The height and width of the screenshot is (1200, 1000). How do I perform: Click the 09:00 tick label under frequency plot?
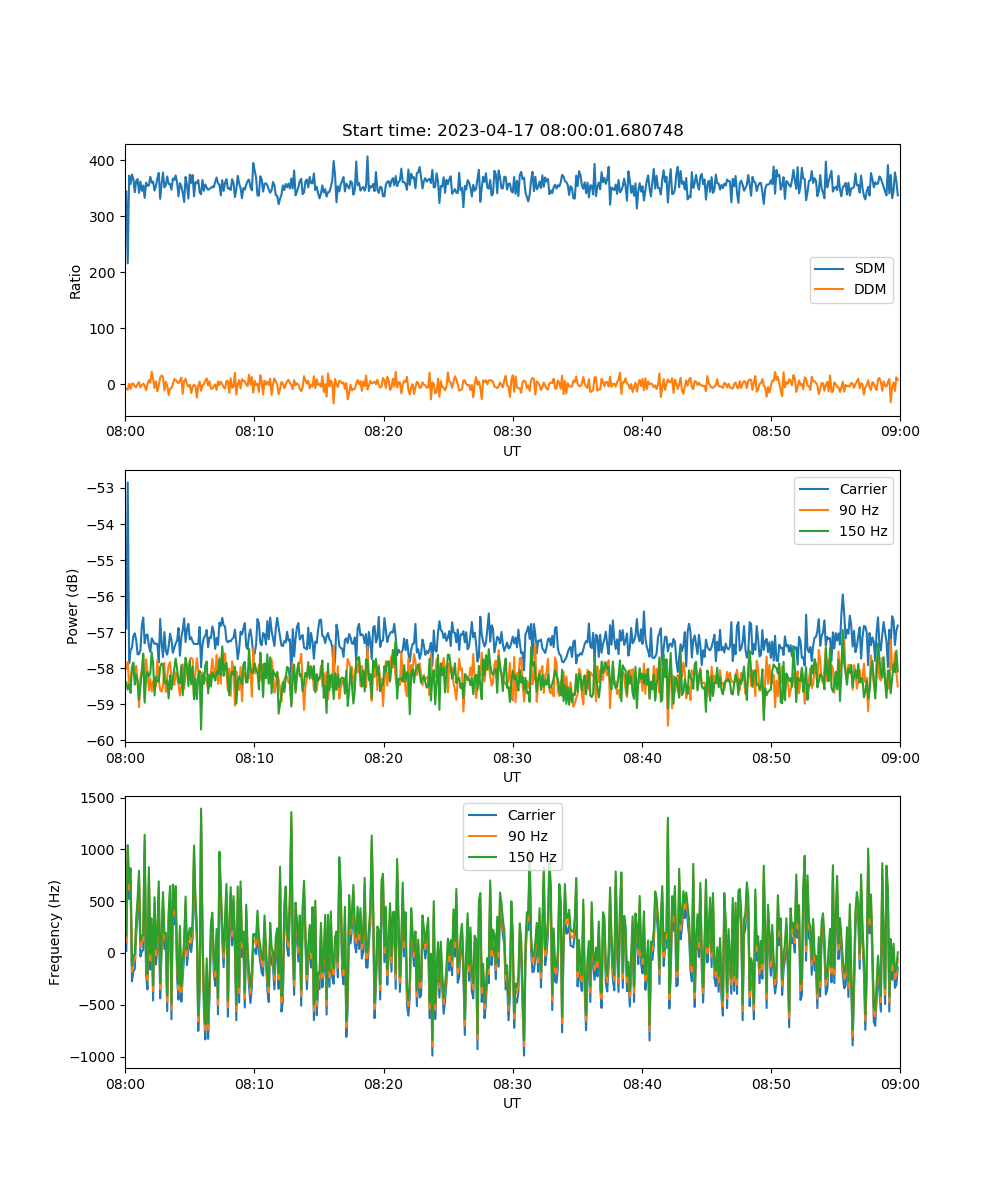coord(899,1083)
